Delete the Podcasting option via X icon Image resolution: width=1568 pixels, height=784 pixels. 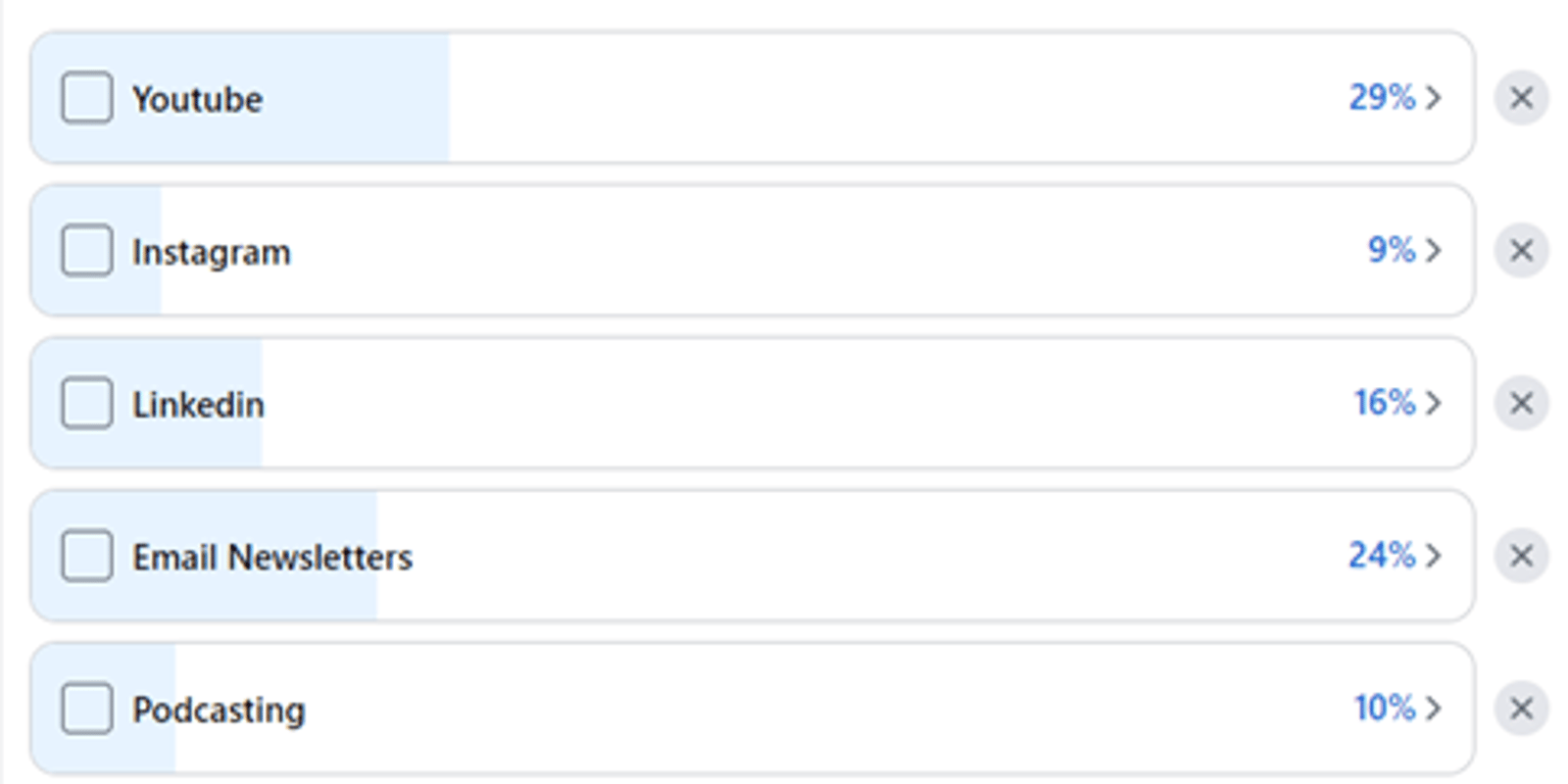click(x=1521, y=708)
